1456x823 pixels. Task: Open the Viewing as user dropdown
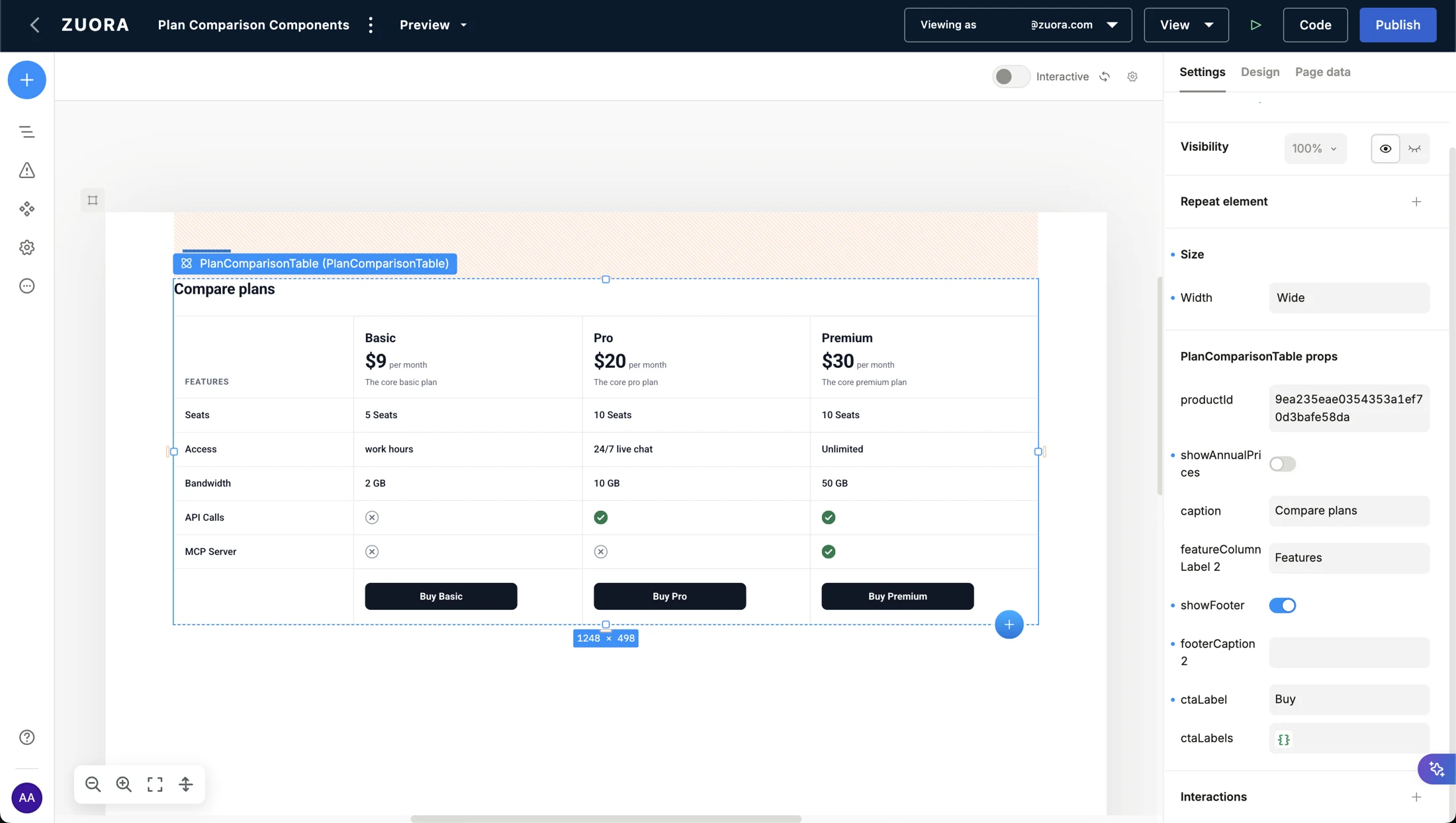pos(1018,25)
